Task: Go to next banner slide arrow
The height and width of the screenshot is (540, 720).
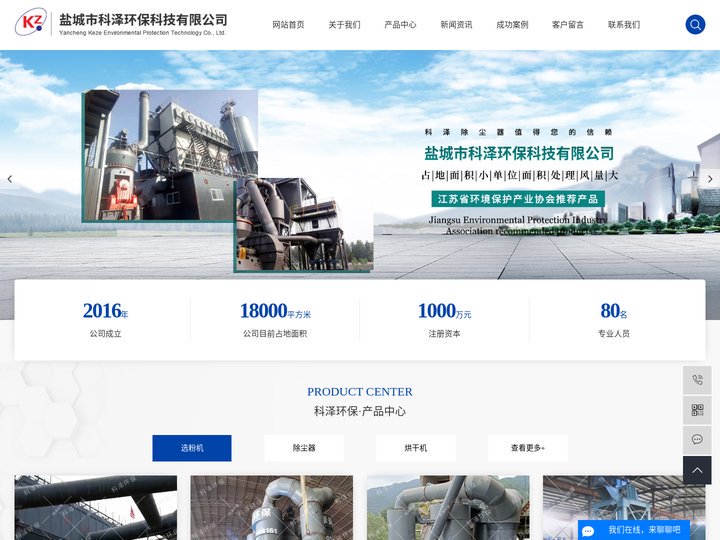Action: click(x=710, y=179)
